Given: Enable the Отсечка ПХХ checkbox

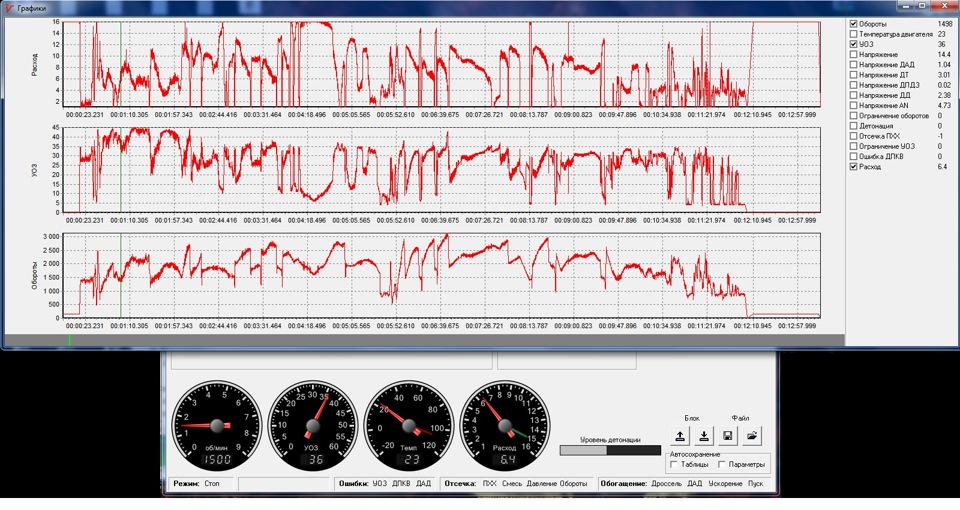Looking at the screenshot, I should point(853,136).
